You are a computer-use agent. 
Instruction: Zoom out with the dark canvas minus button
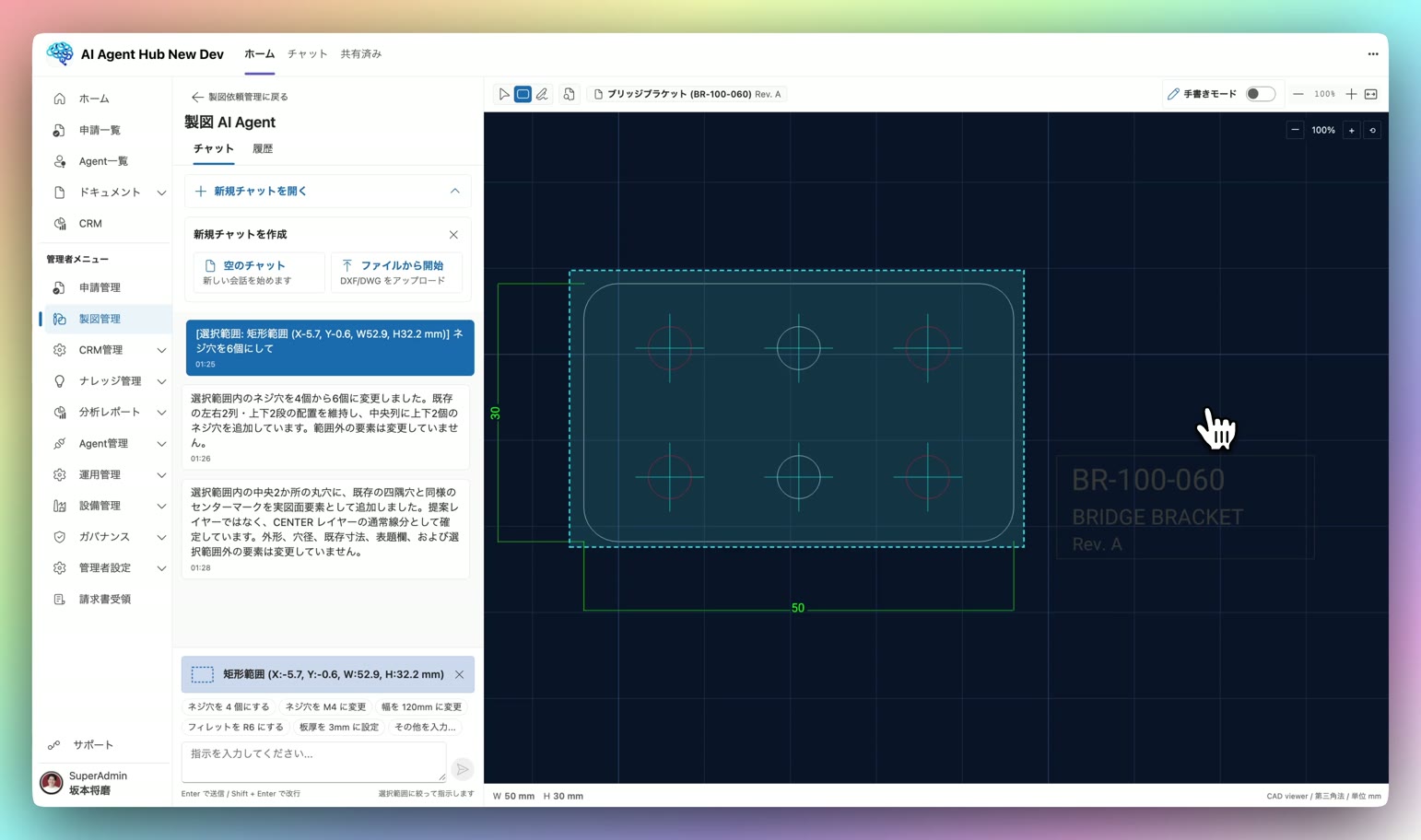(x=1295, y=130)
